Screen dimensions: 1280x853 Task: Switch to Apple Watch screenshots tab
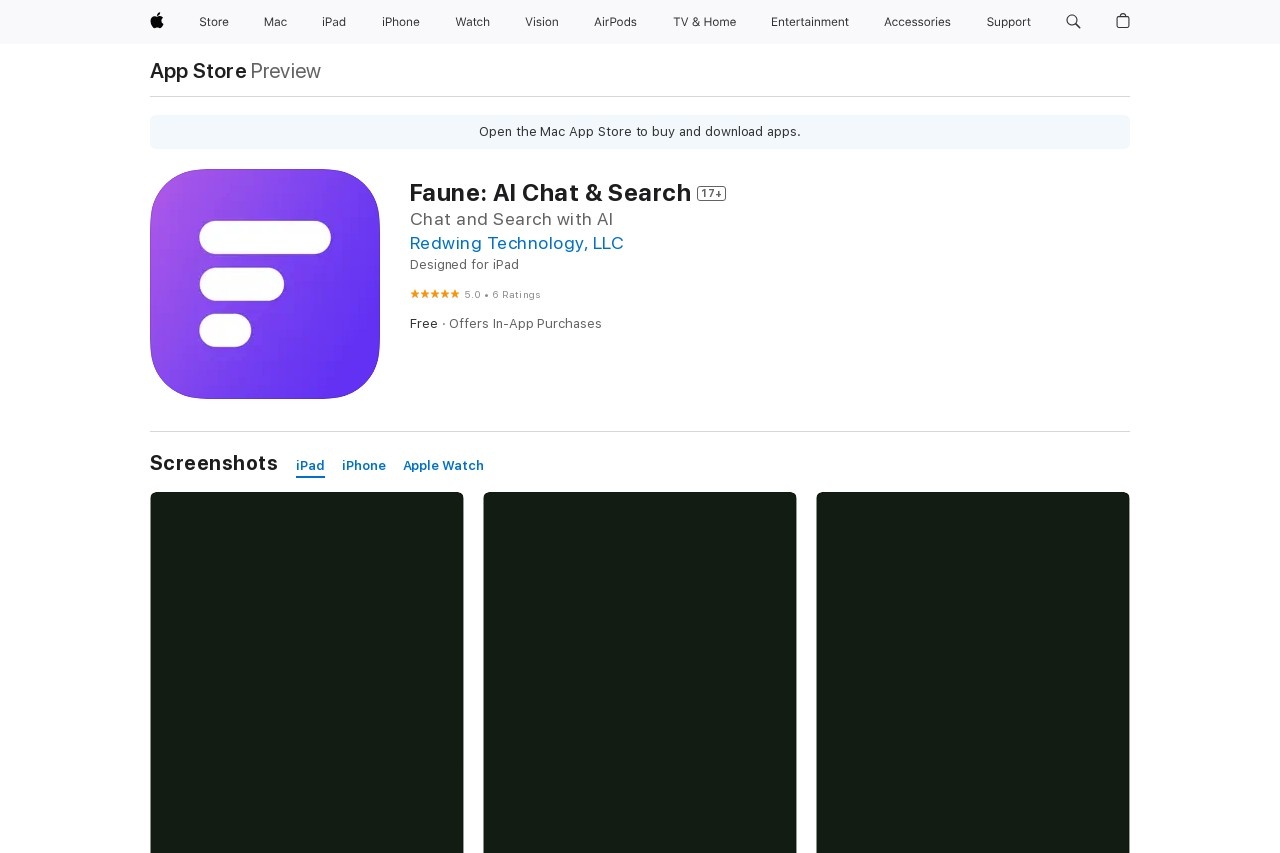(443, 466)
